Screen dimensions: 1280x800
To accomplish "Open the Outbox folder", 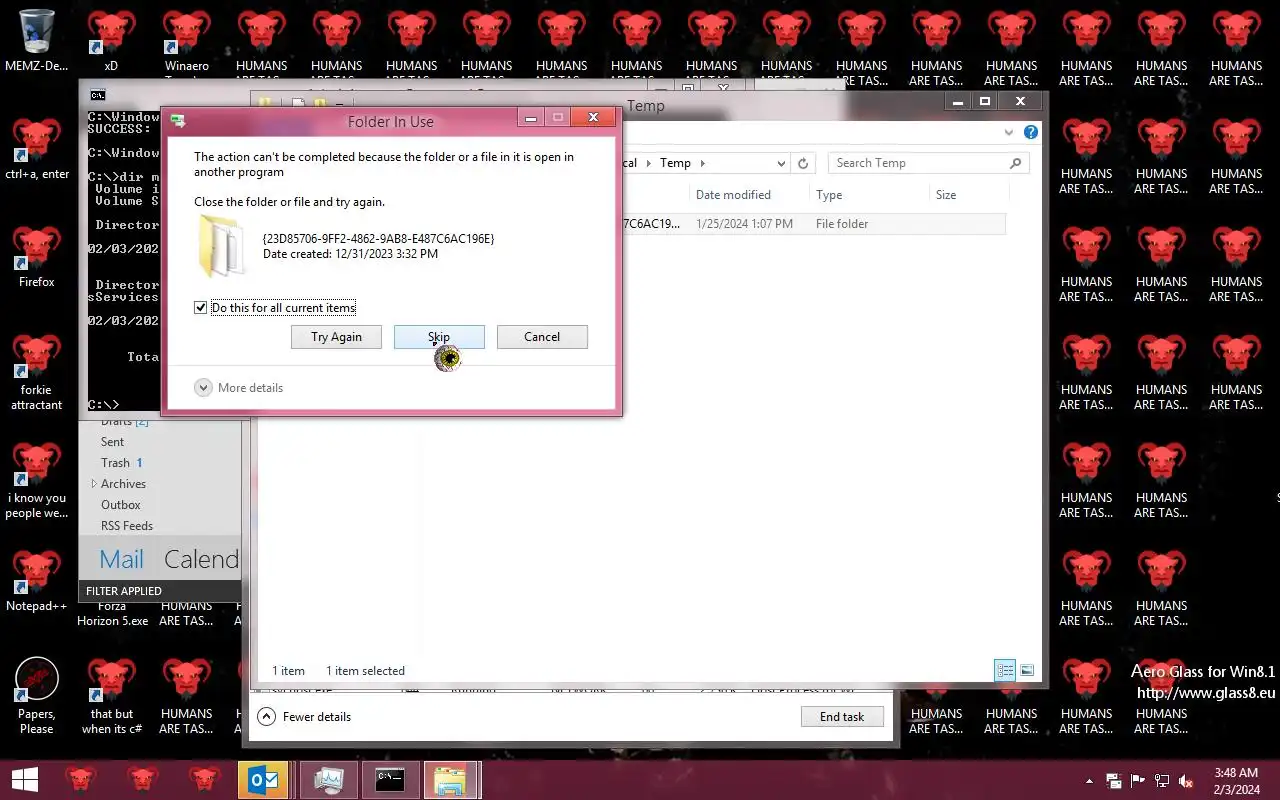I will (x=120, y=505).
